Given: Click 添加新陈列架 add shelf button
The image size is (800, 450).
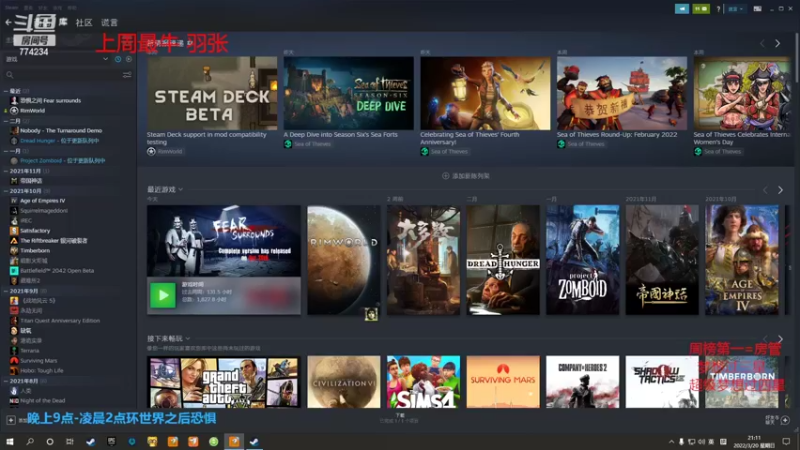Looking at the screenshot, I should coord(466,176).
